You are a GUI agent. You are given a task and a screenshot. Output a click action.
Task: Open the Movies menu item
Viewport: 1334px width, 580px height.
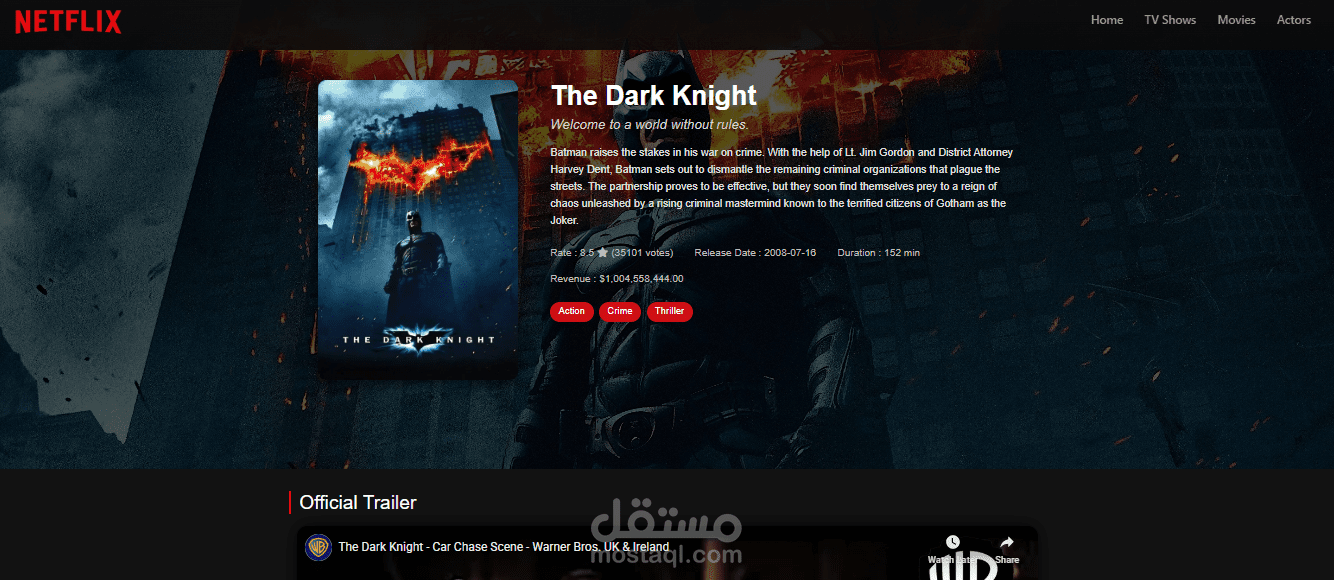[x=1236, y=20]
